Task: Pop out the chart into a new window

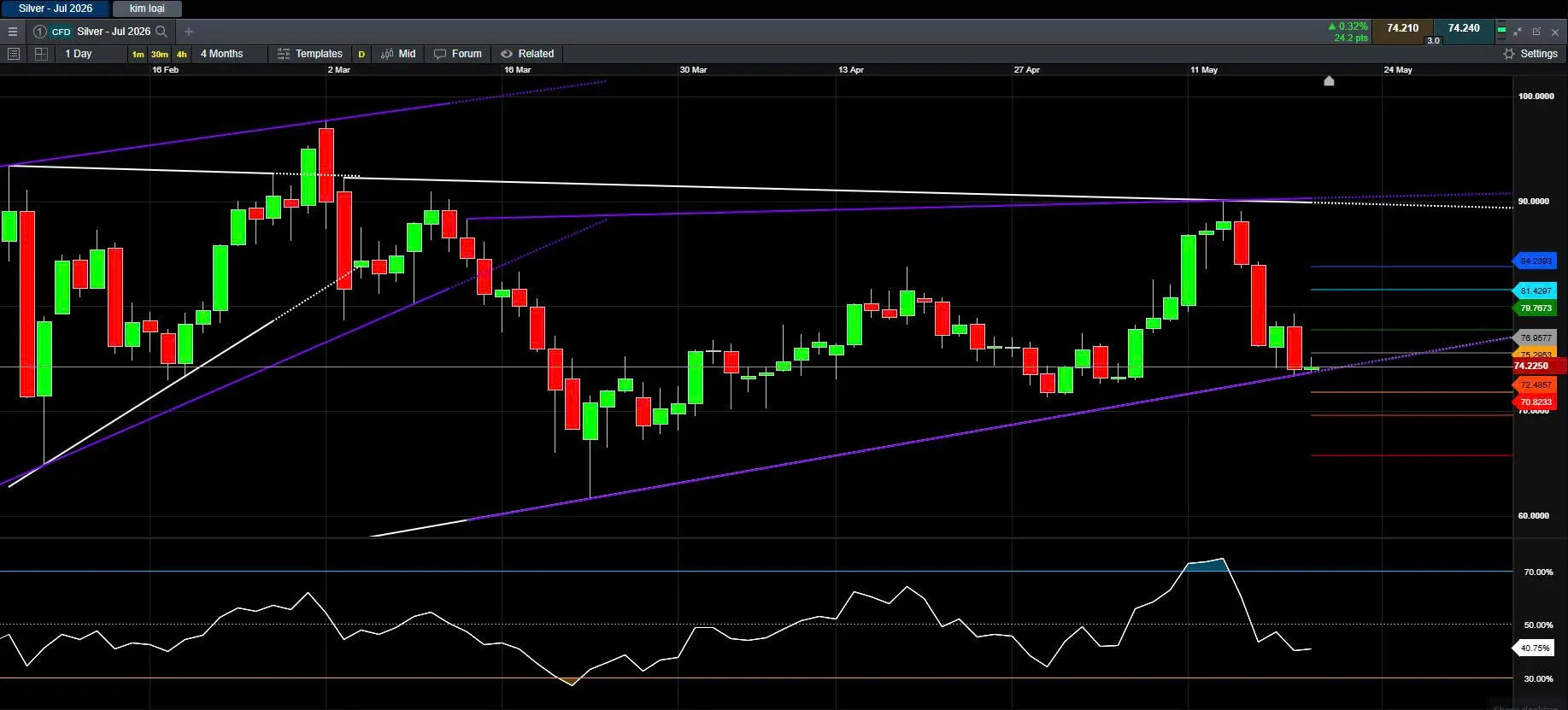Action: (1536, 32)
